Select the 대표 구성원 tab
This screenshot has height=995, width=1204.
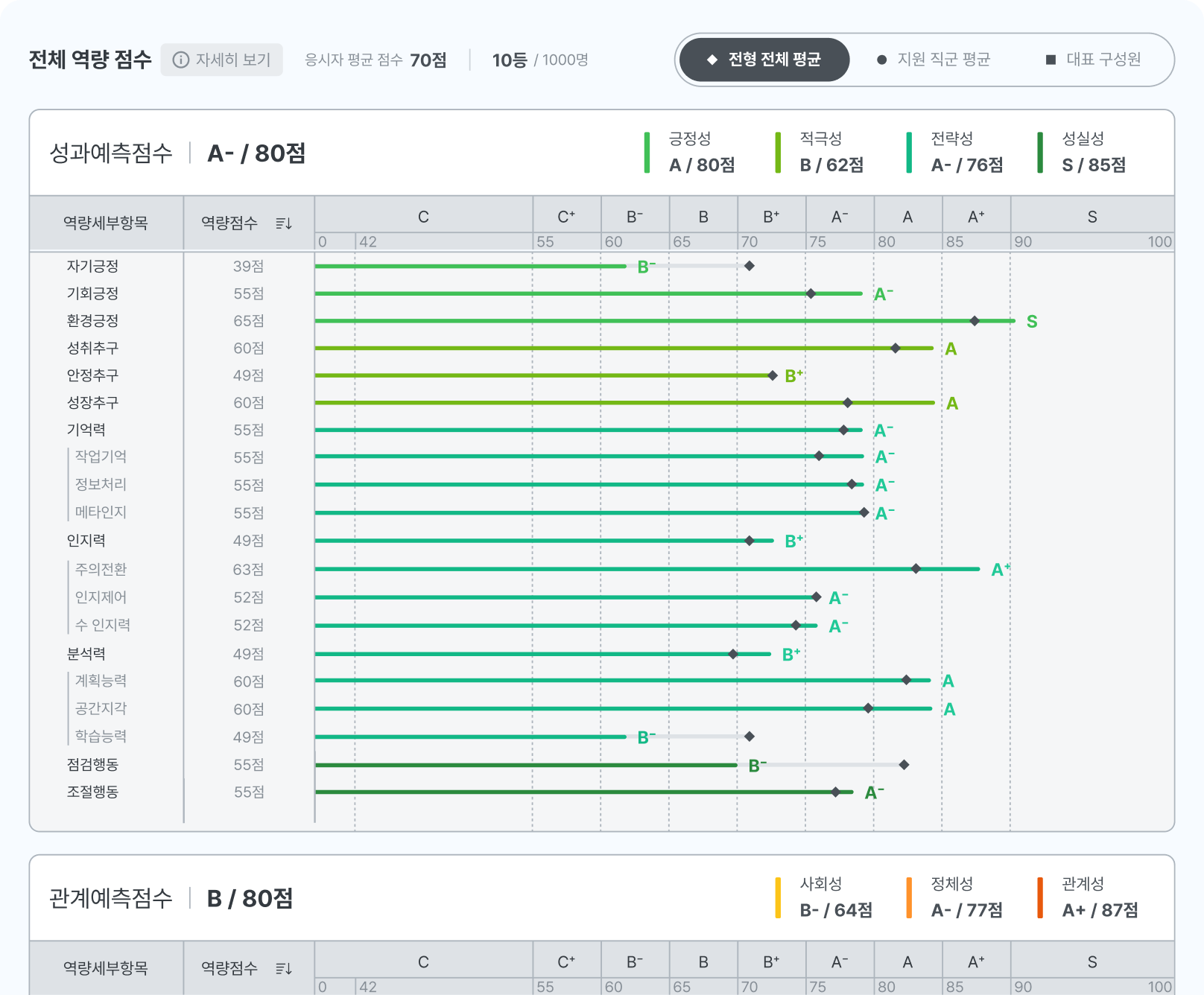1093,60
